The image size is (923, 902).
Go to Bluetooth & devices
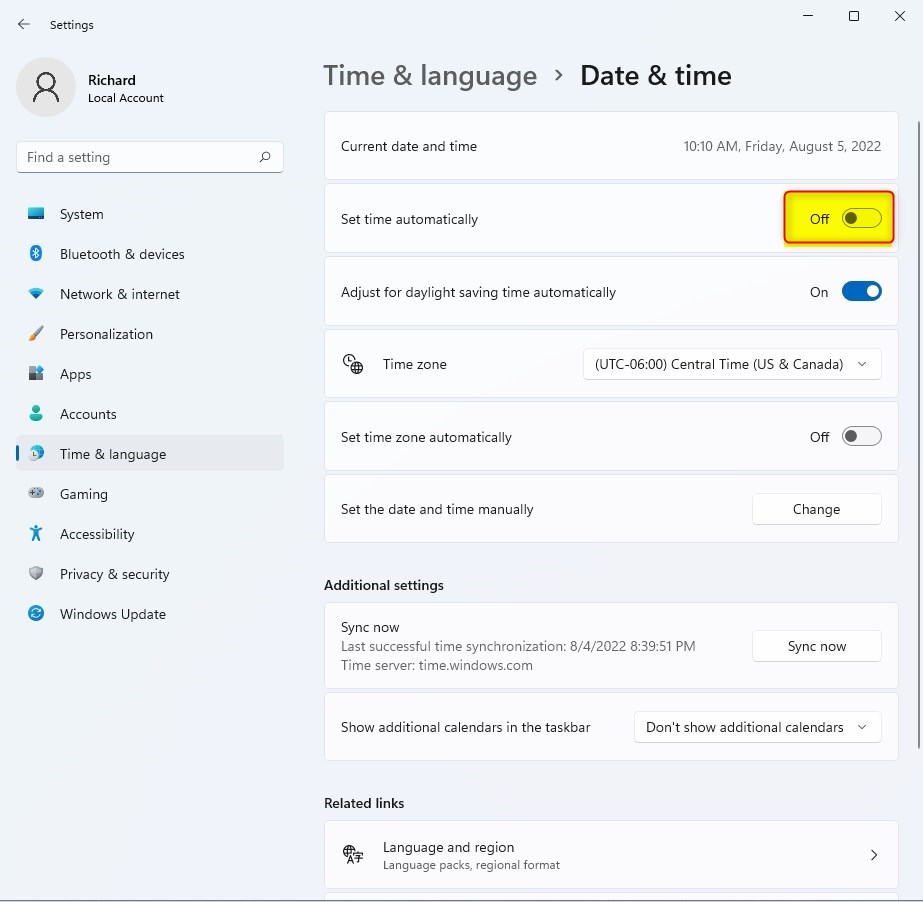pyautogui.click(x=150, y=254)
